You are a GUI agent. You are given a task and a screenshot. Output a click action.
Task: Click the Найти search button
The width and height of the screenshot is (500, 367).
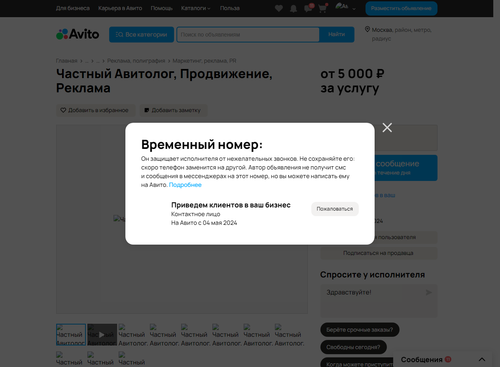coord(336,34)
